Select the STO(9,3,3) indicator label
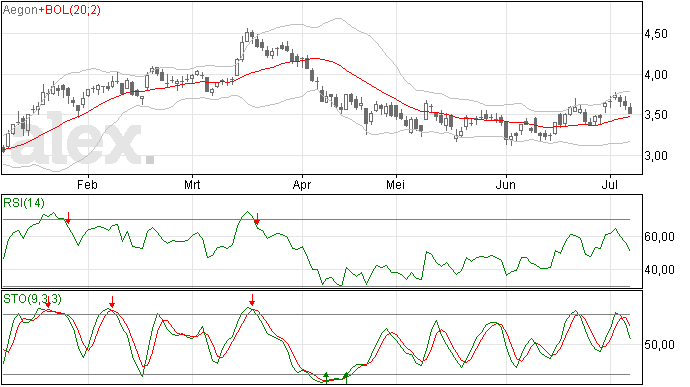This screenshot has width=690, height=387. 32,299
